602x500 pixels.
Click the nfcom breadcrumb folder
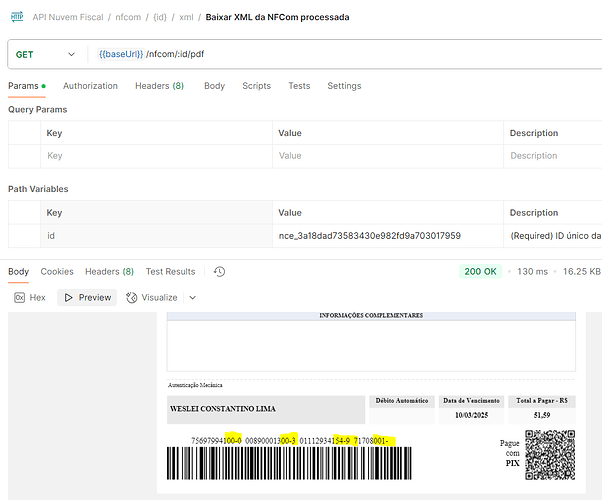tap(128, 17)
